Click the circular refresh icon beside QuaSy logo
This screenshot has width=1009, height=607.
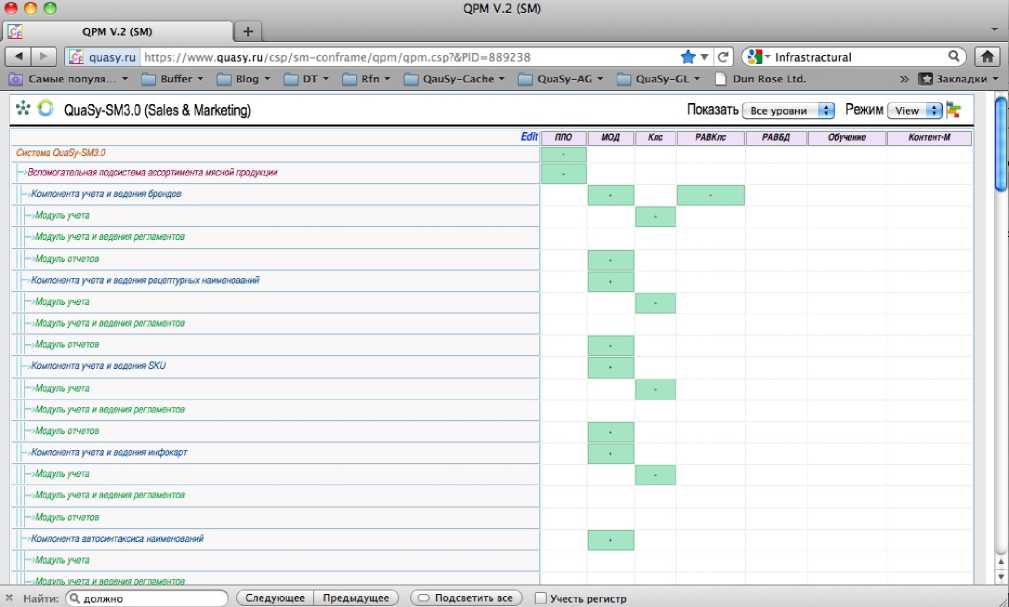(45, 108)
